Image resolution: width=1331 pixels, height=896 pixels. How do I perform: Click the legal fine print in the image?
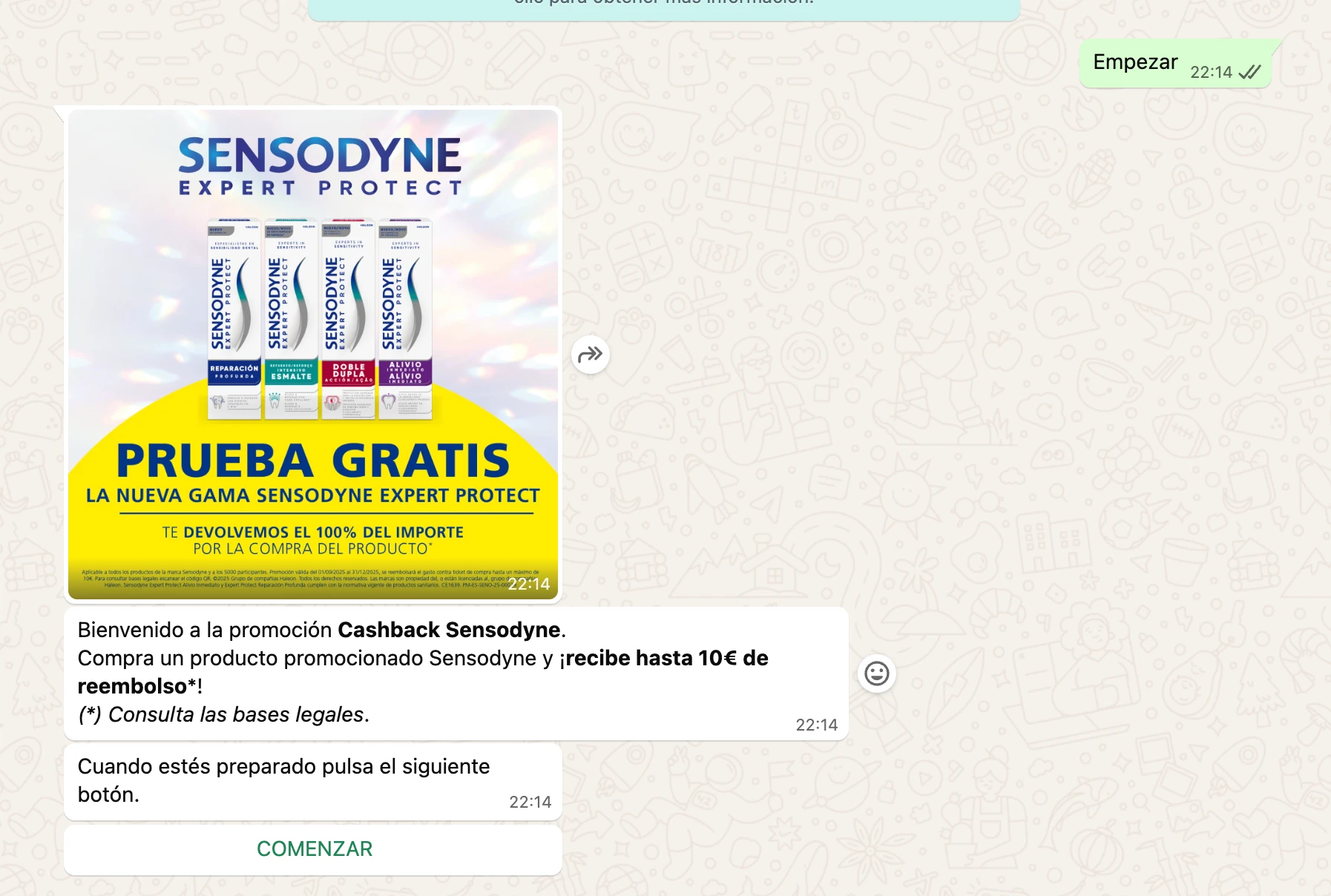point(297,578)
